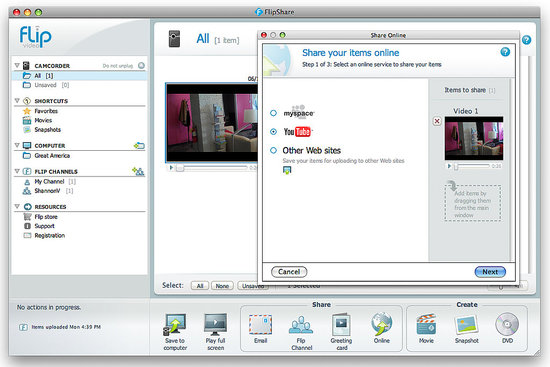This screenshot has width=550, height=367.
Task: Click the new computer folder icon
Action: 139,145
